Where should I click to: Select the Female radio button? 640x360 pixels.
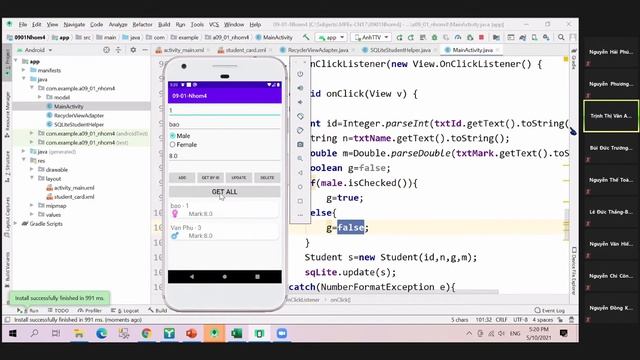click(172, 144)
